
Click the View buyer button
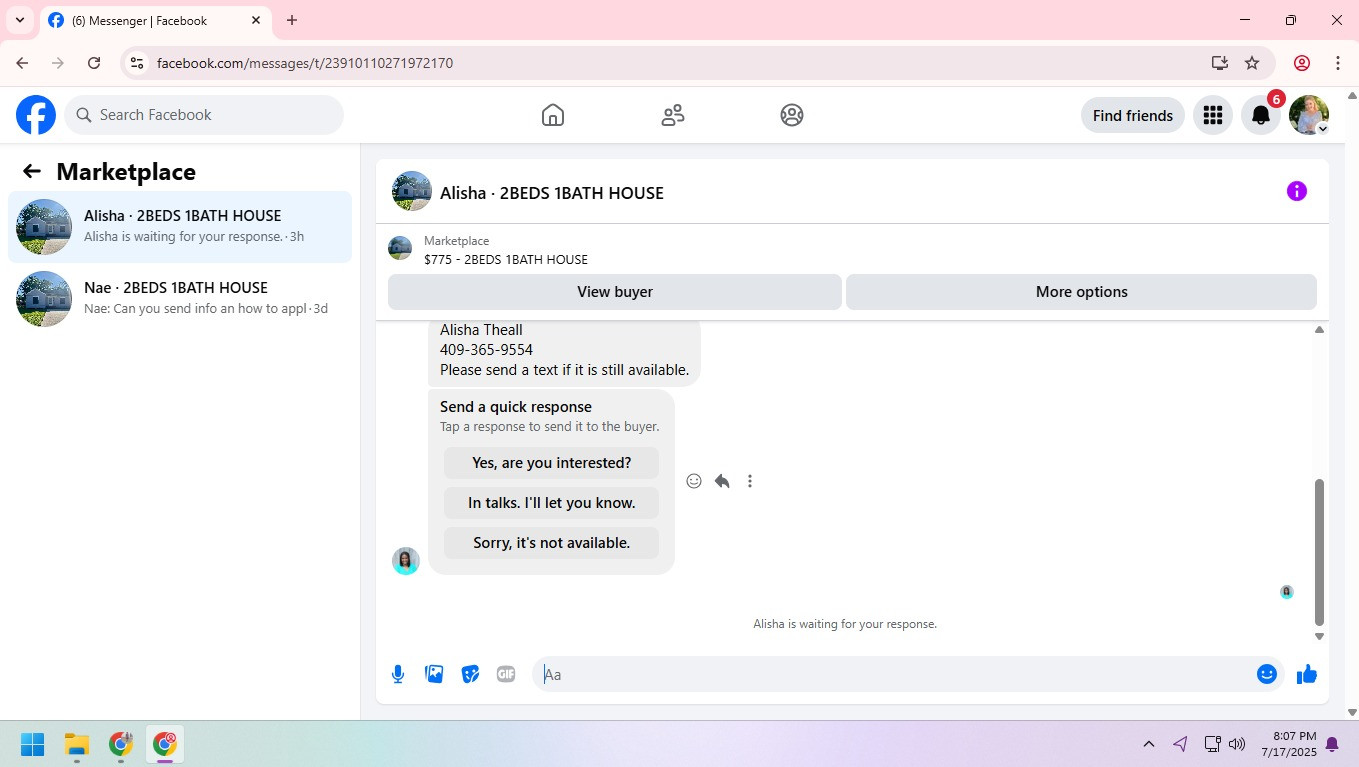tap(615, 292)
